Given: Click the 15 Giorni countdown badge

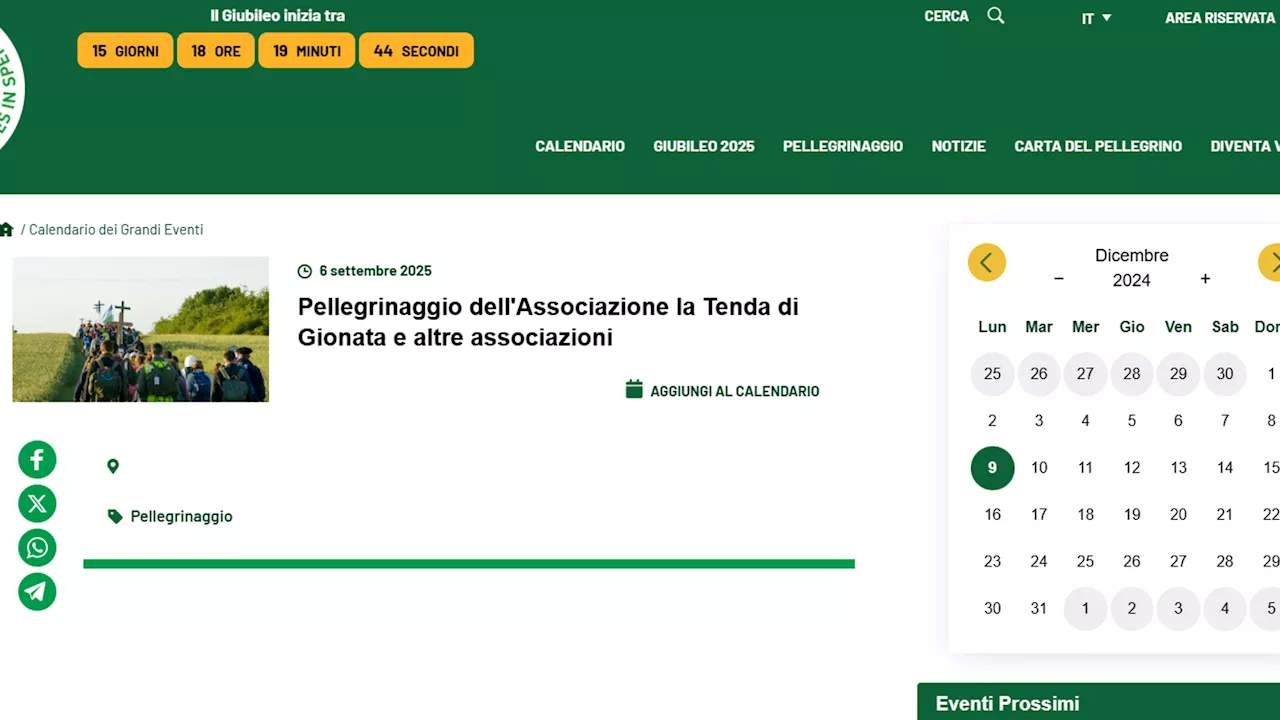Looking at the screenshot, I should pos(125,51).
